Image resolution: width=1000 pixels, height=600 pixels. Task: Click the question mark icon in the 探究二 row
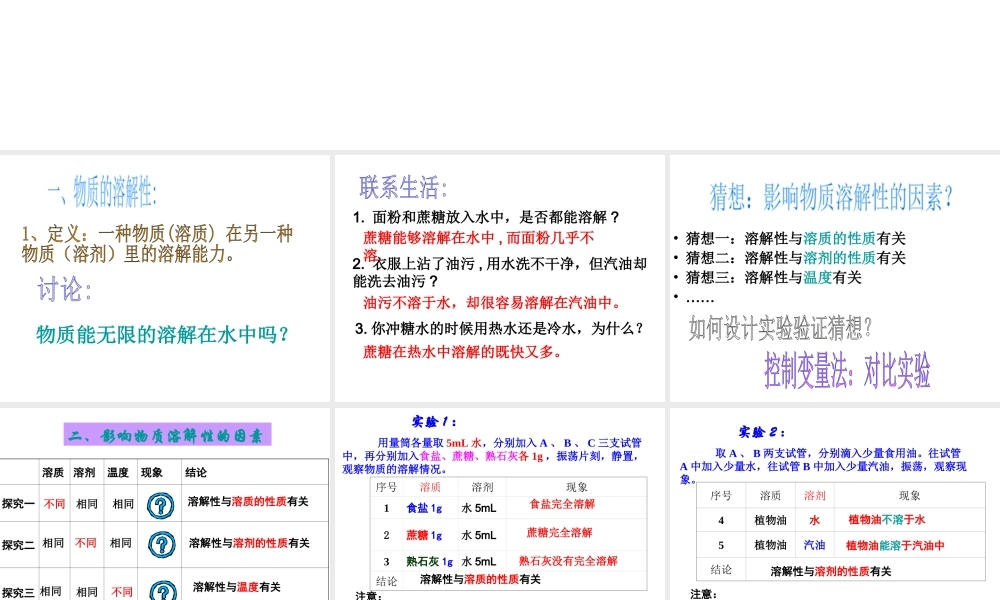tap(162, 545)
